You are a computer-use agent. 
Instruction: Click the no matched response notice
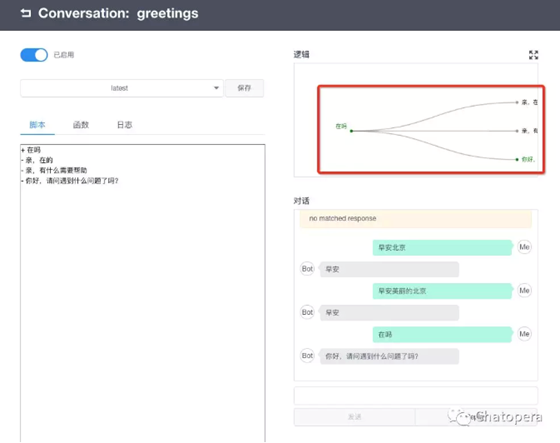[x=416, y=218]
